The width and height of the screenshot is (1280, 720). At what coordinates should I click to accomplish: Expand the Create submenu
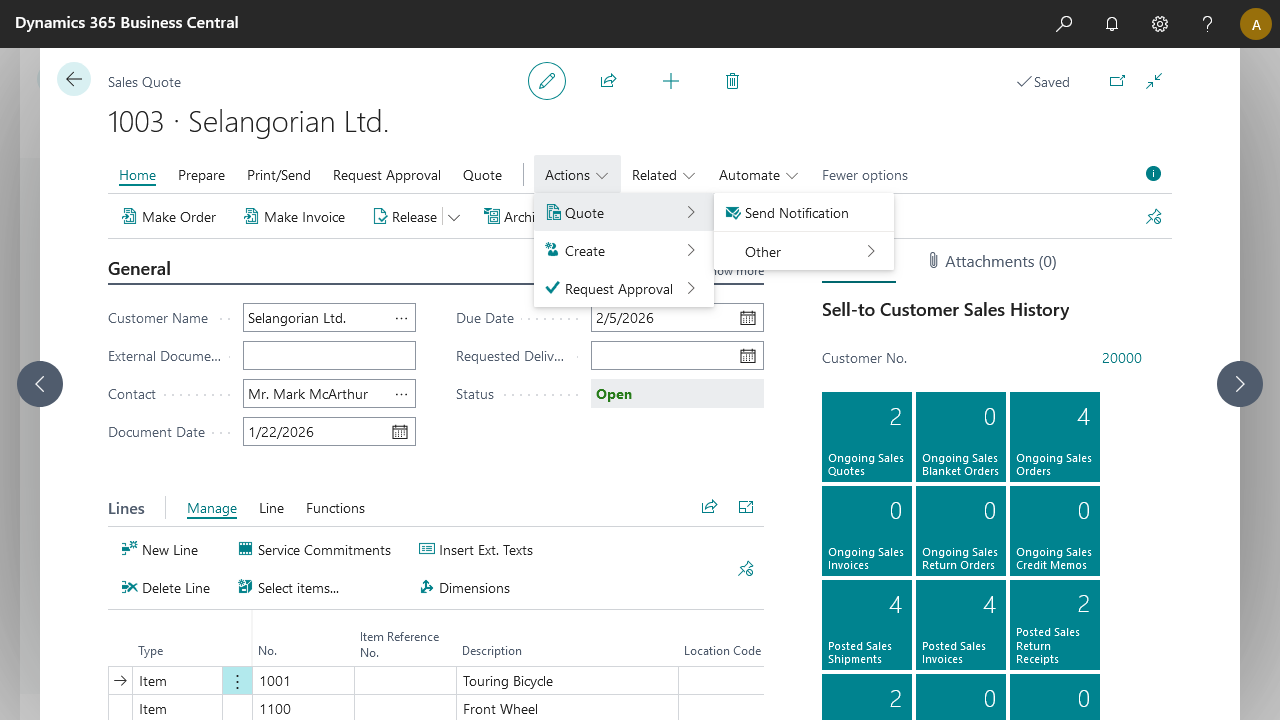623,251
